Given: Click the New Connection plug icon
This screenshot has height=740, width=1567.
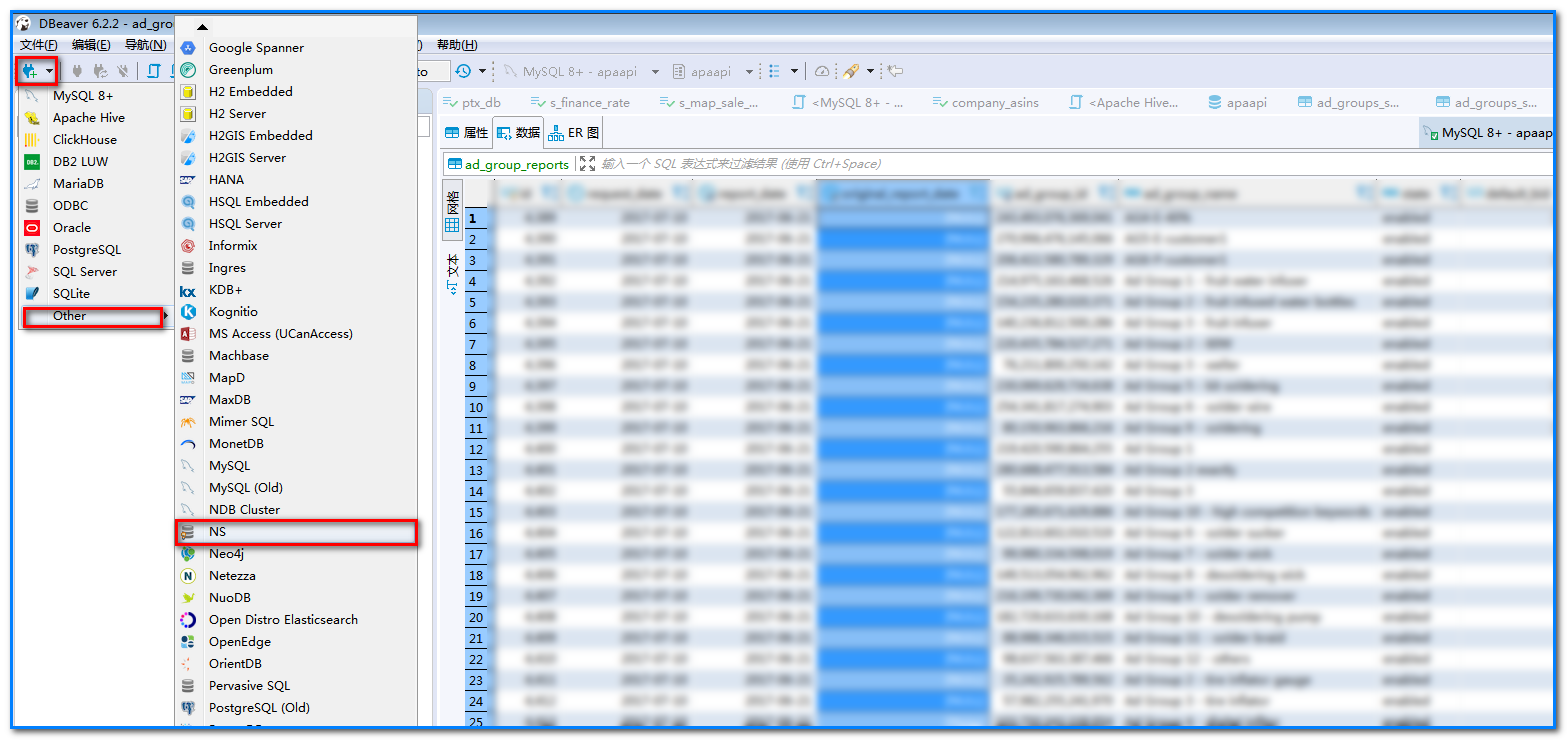Looking at the screenshot, I should pyautogui.click(x=29, y=71).
